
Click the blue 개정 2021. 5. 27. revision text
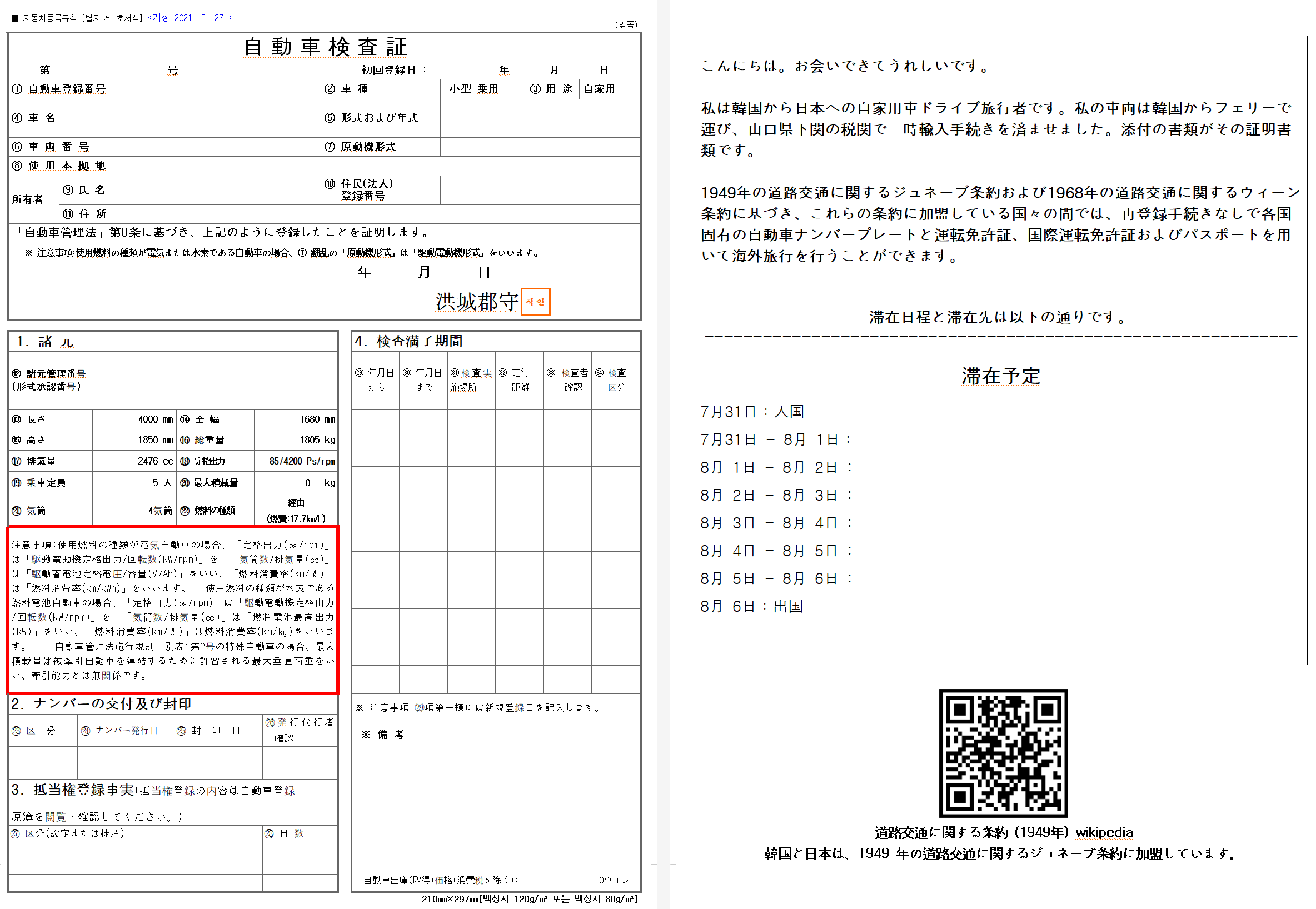tap(190, 18)
